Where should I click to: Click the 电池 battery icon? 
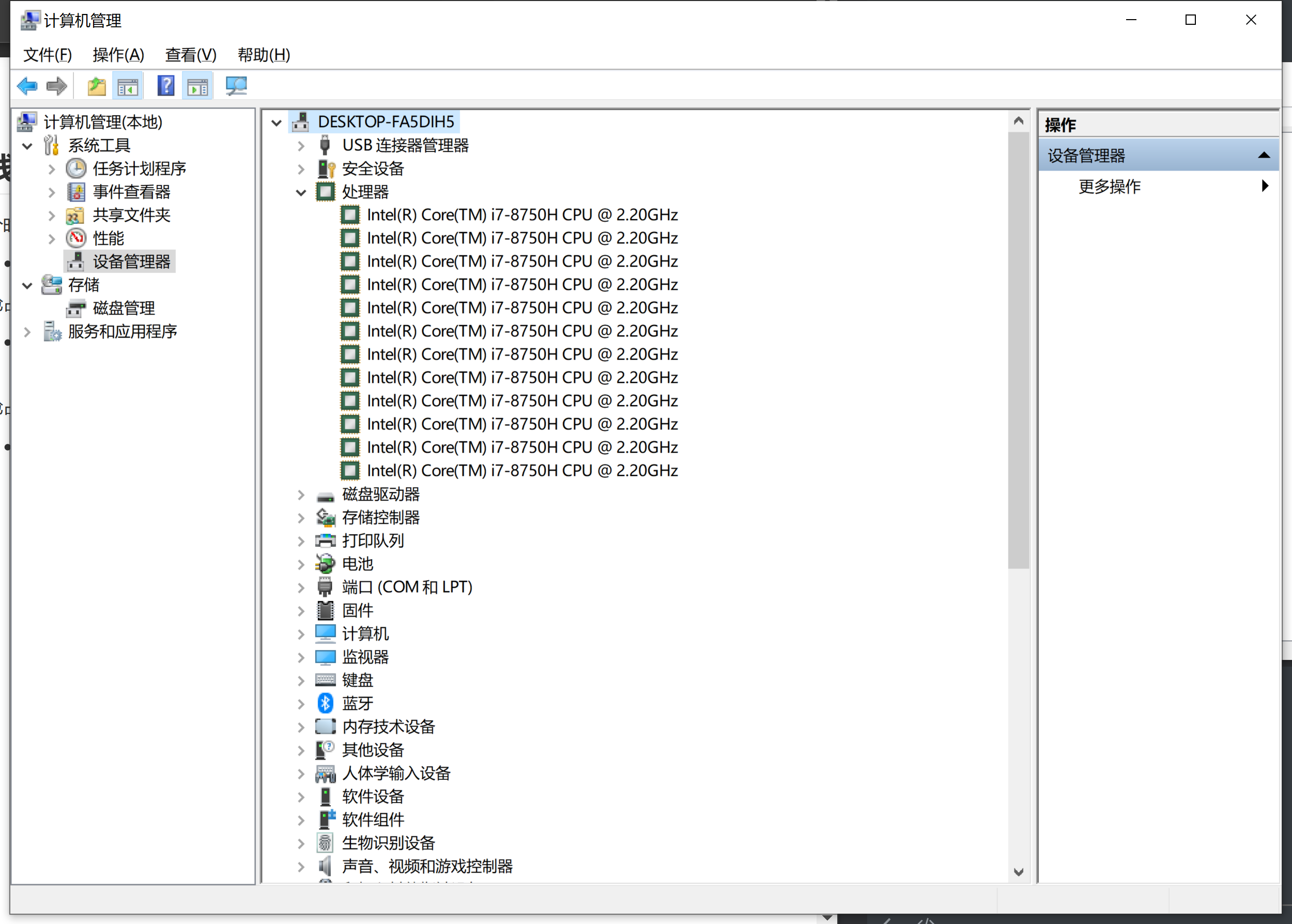point(326,564)
